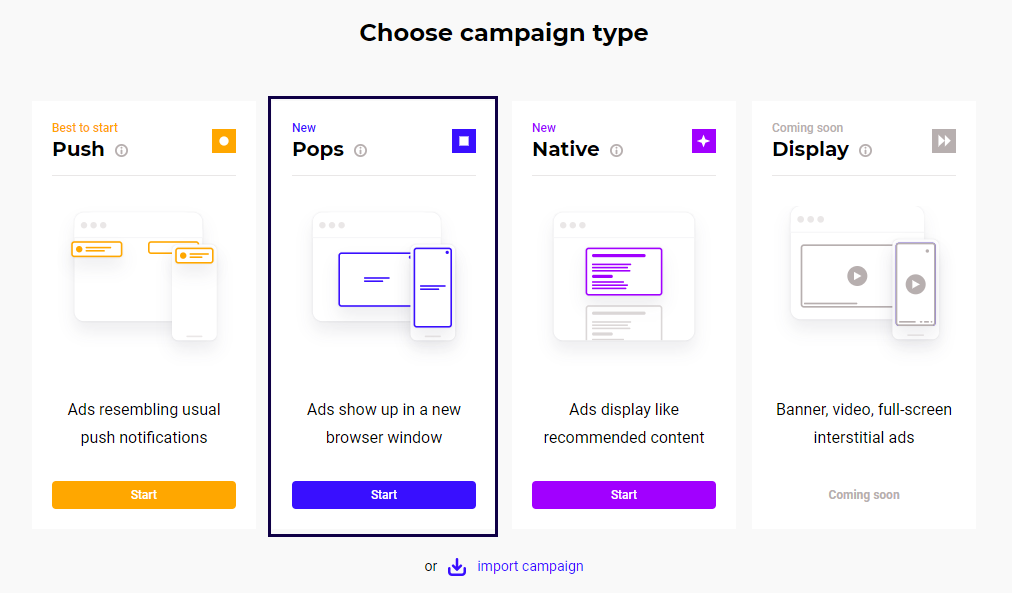Image resolution: width=1012 pixels, height=593 pixels.
Task: Click the blue Pops square icon
Action: point(464,141)
